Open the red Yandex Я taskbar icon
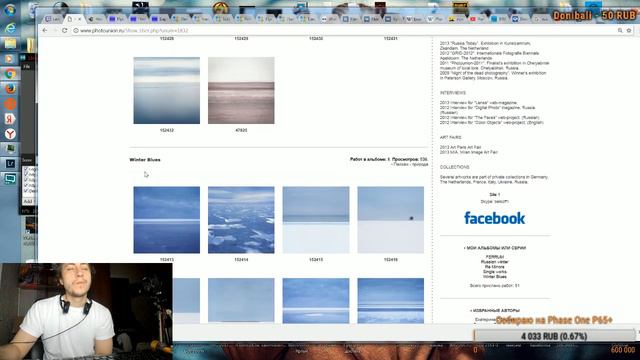This screenshot has height=360, width=640. (x=10, y=119)
